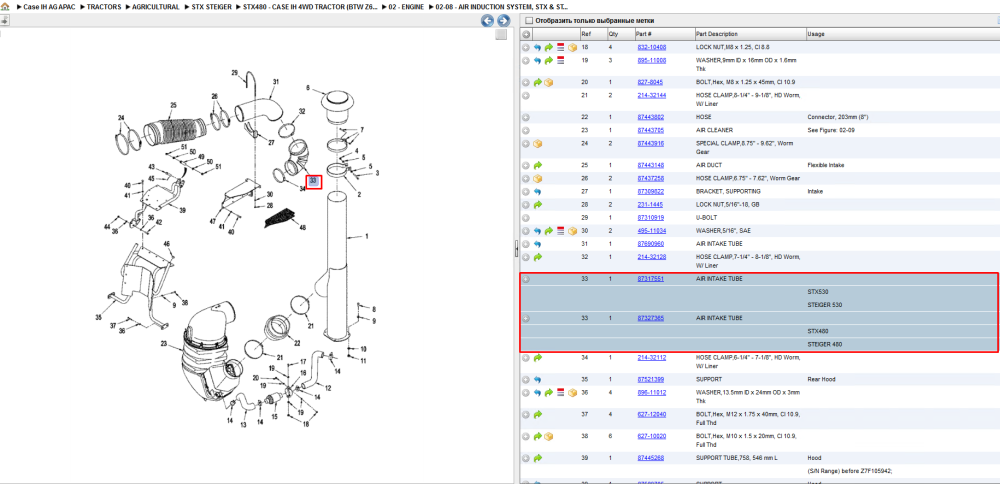Expand row 22 HOSE plus icon
The image size is (1000, 484).
(x=526, y=117)
